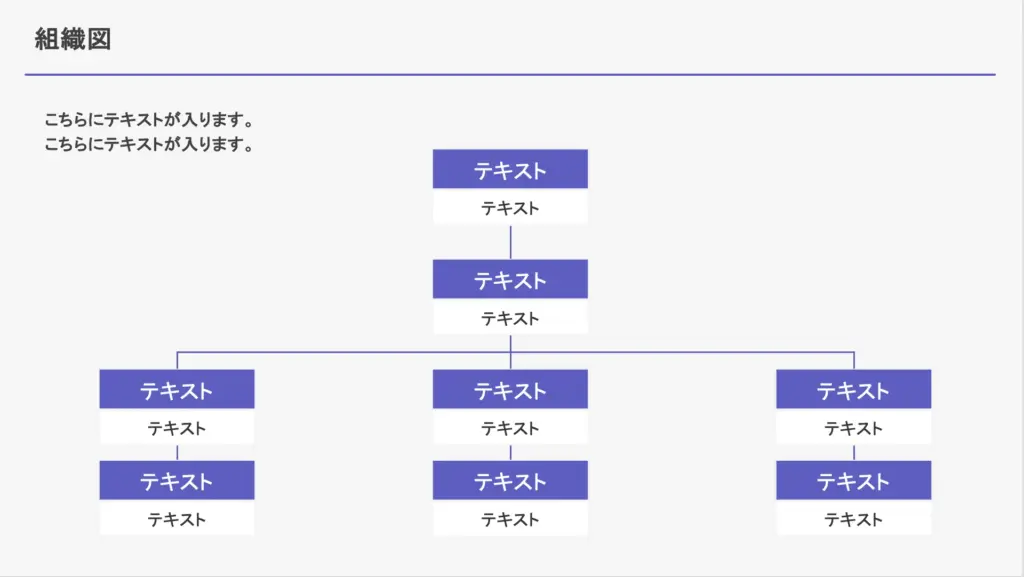Select the slide title 組織図
This screenshot has width=1024, height=577.
(x=72, y=39)
